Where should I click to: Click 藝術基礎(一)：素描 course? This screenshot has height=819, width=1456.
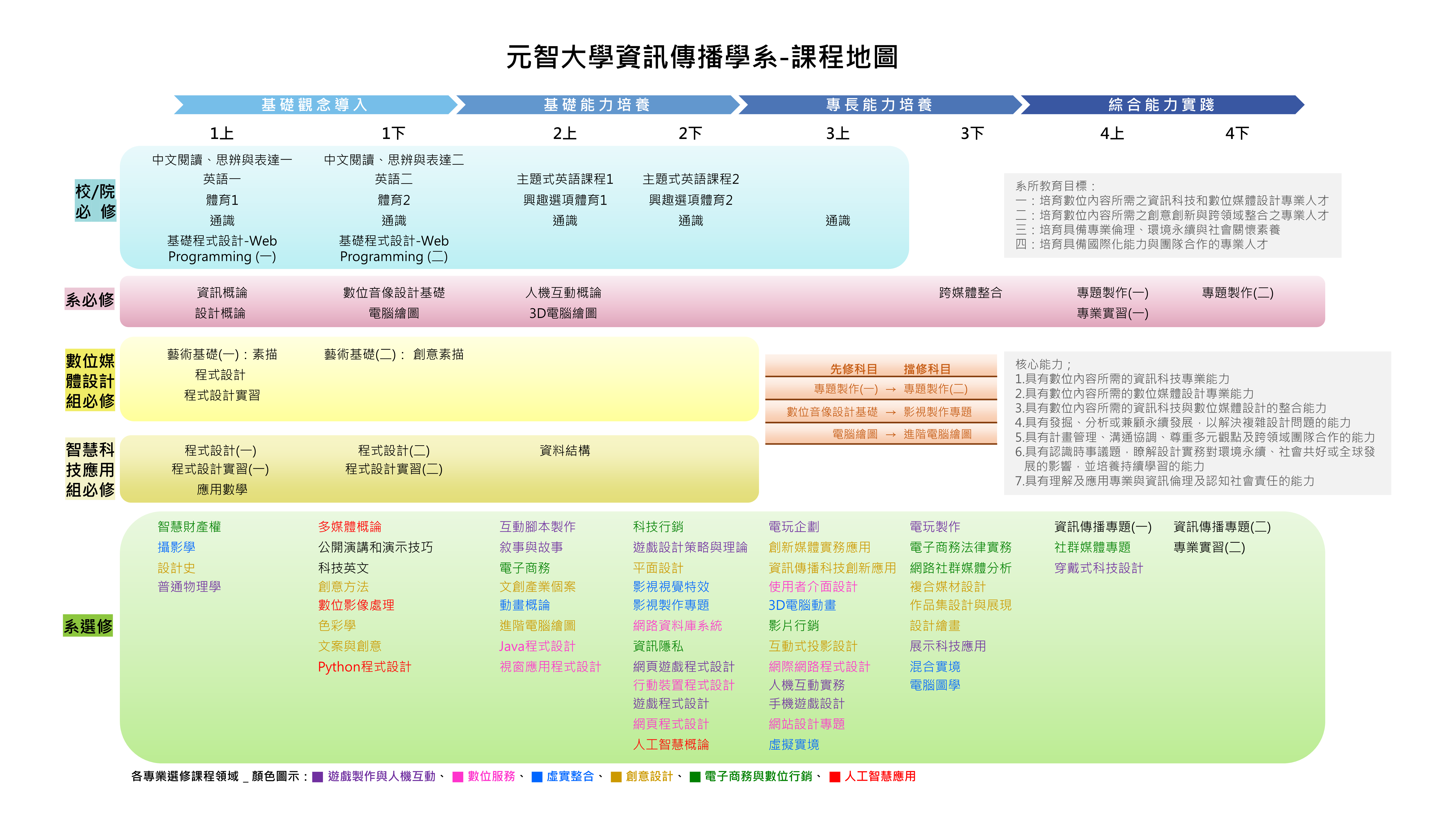(222, 354)
